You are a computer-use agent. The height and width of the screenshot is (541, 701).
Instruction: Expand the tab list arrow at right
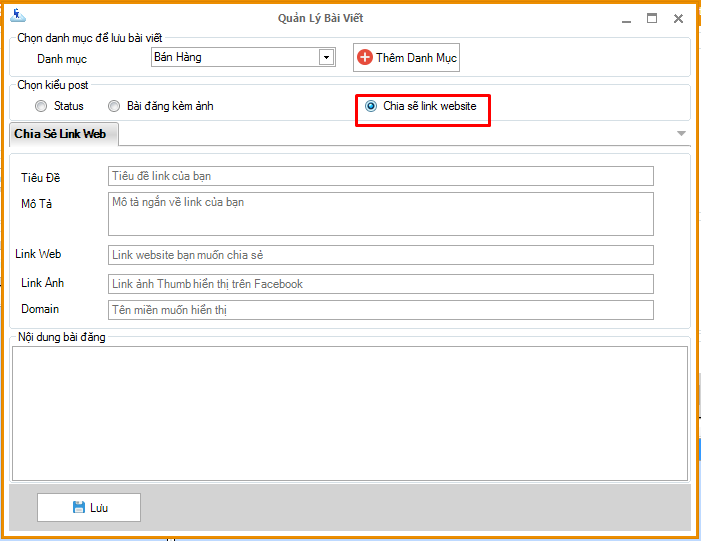tap(681, 133)
